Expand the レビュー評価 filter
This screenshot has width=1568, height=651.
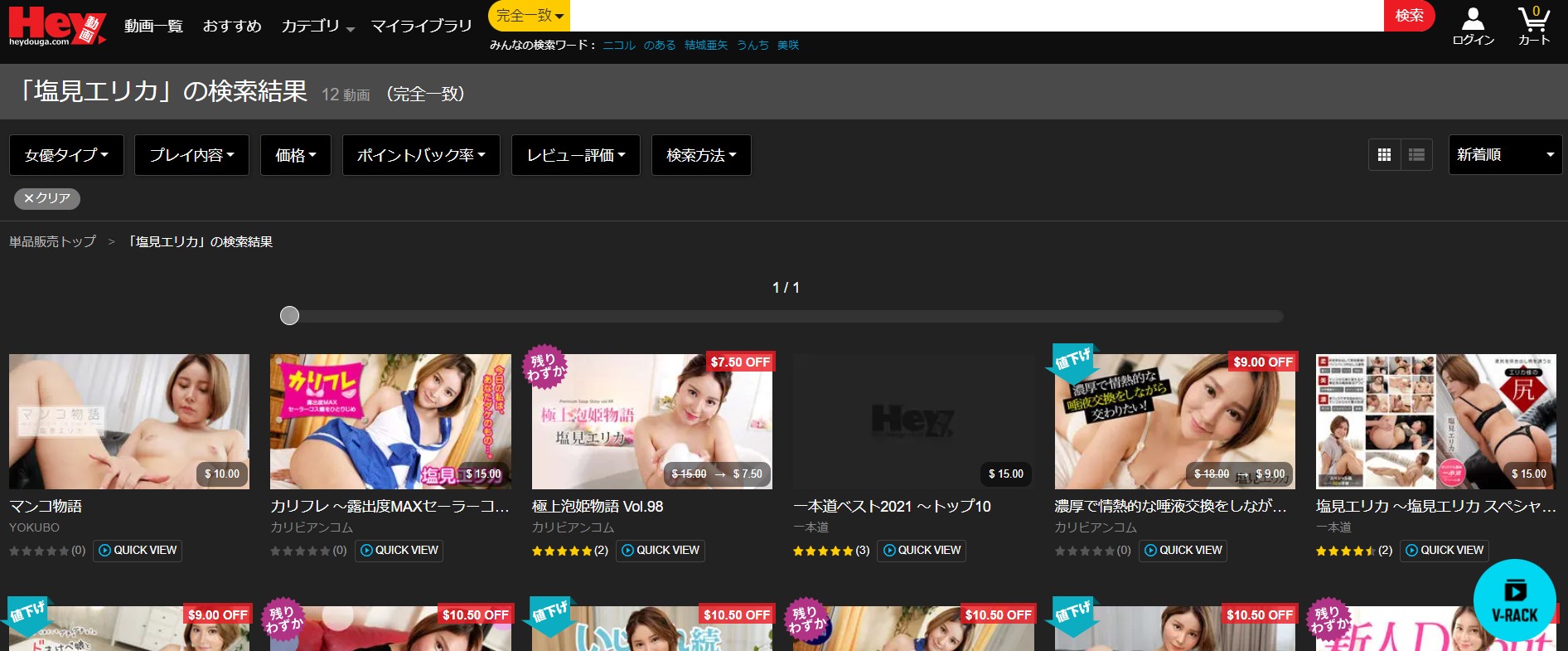pos(576,155)
